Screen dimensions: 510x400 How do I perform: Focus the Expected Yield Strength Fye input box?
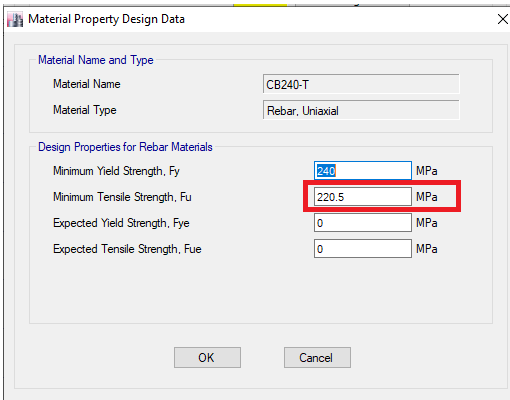(363, 223)
